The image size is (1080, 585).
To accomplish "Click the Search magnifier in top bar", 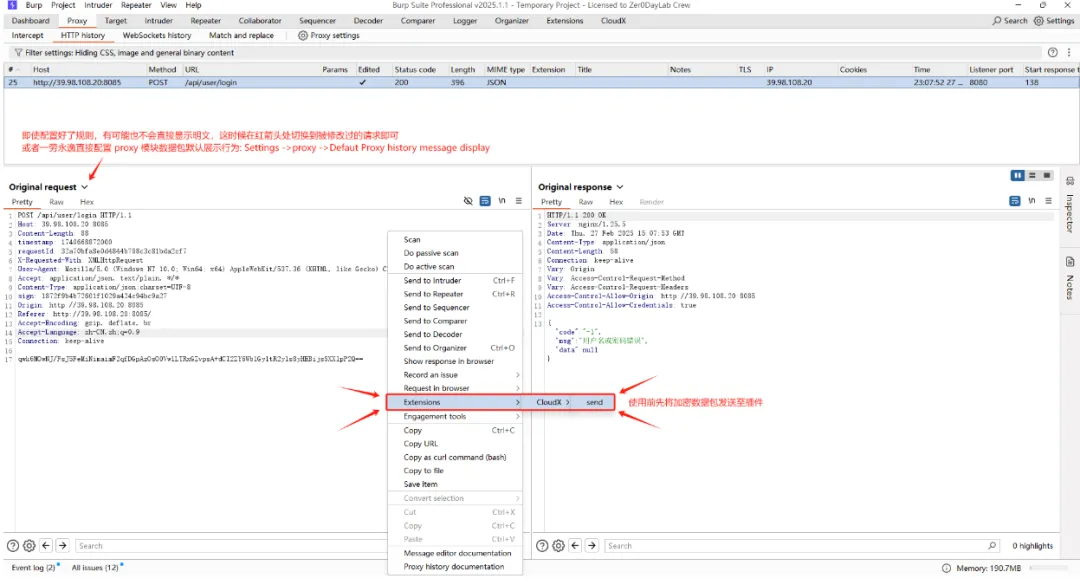I will (997, 21).
